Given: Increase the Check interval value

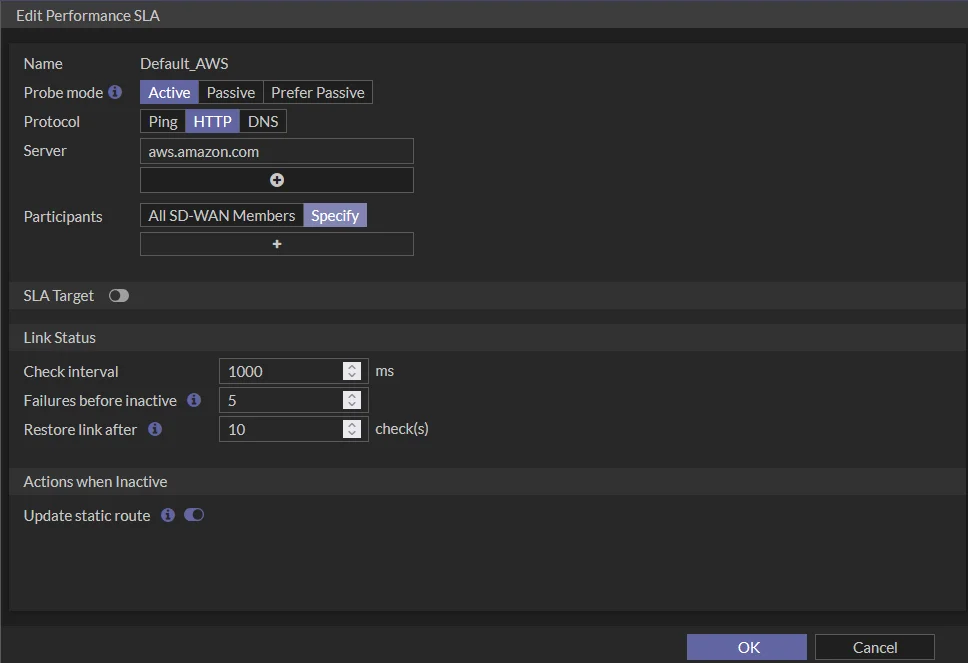Looking at the screenshot, I should tap(352, 366).
